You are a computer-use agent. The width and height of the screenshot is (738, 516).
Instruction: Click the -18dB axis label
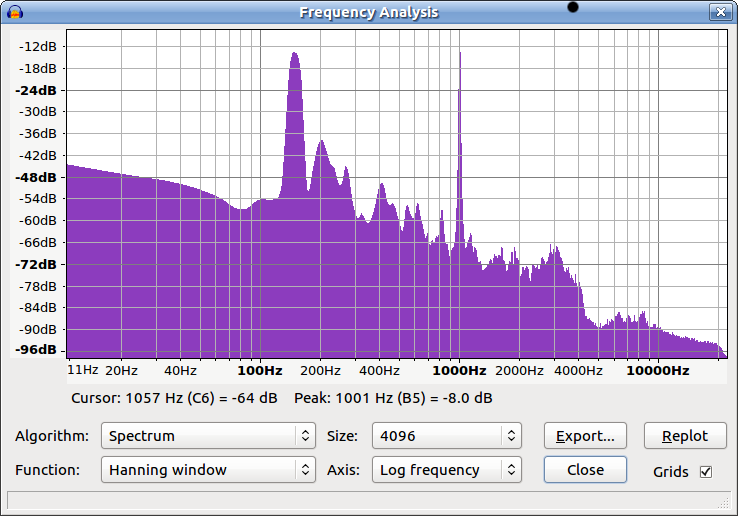(x=38, y=68)
